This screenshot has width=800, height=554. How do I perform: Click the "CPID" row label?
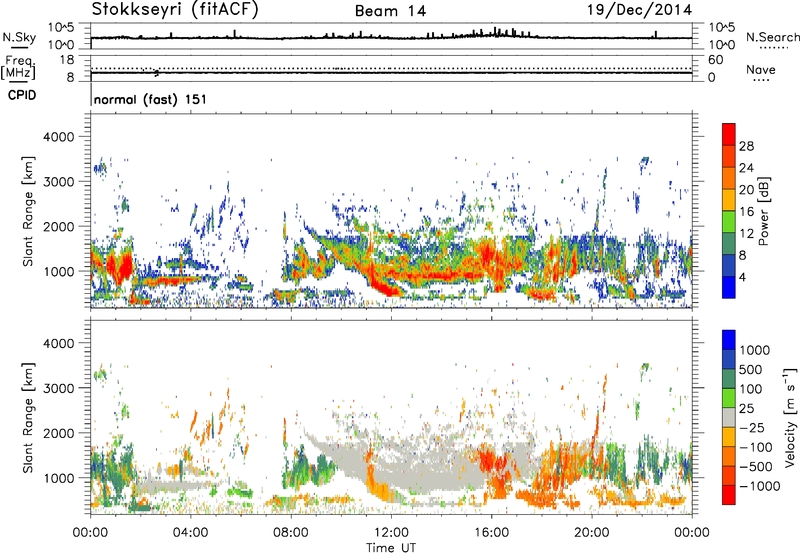tap(22, 95)
